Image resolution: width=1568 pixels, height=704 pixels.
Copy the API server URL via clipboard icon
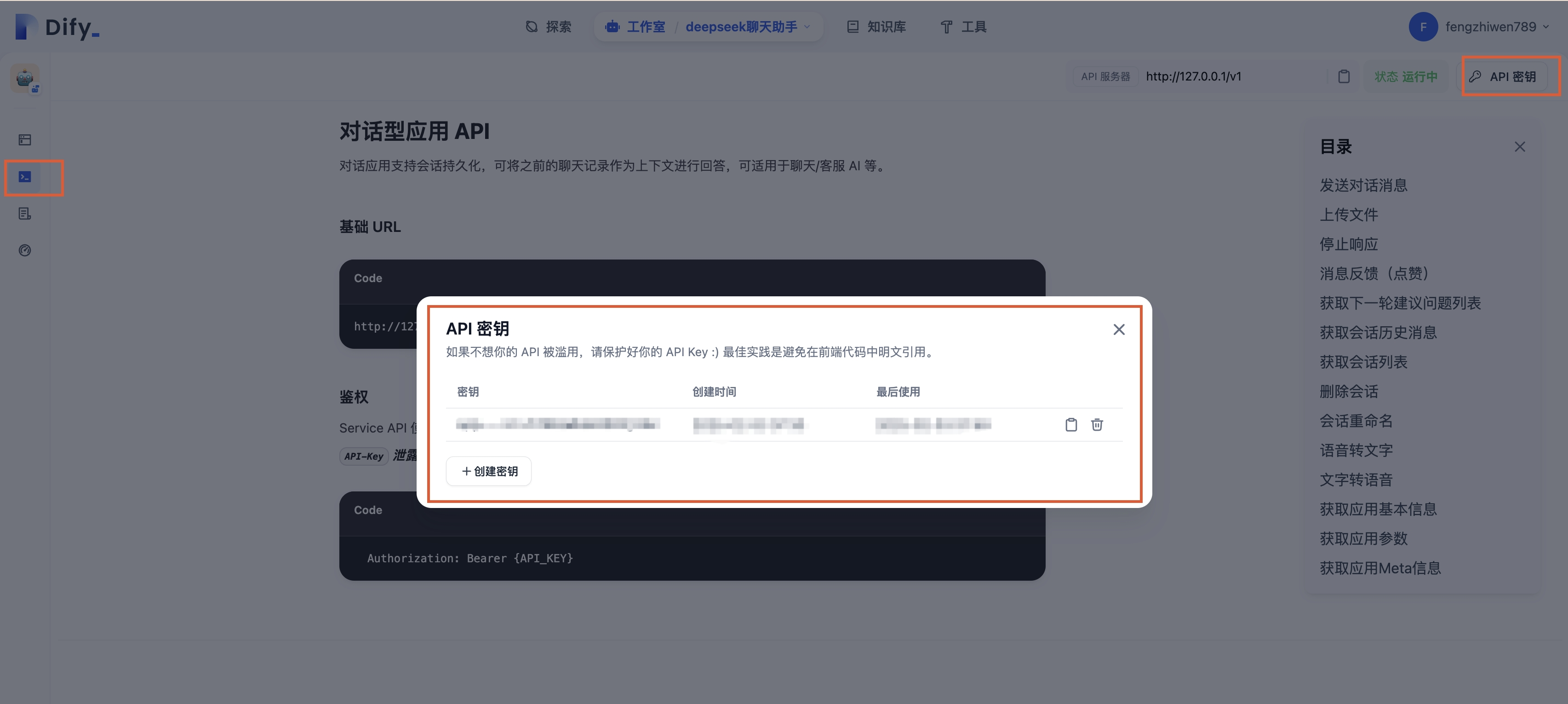click(x=1344, y=77)
